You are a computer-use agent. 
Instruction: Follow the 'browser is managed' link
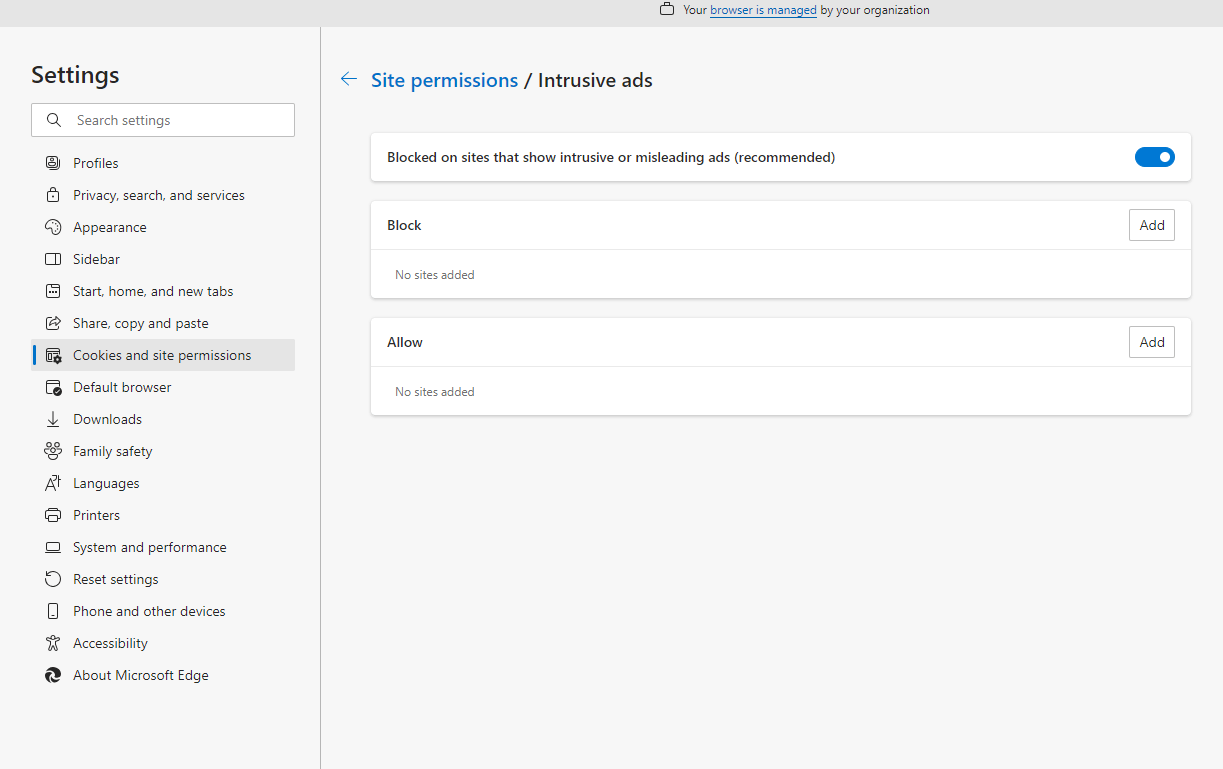click(763, 10)
